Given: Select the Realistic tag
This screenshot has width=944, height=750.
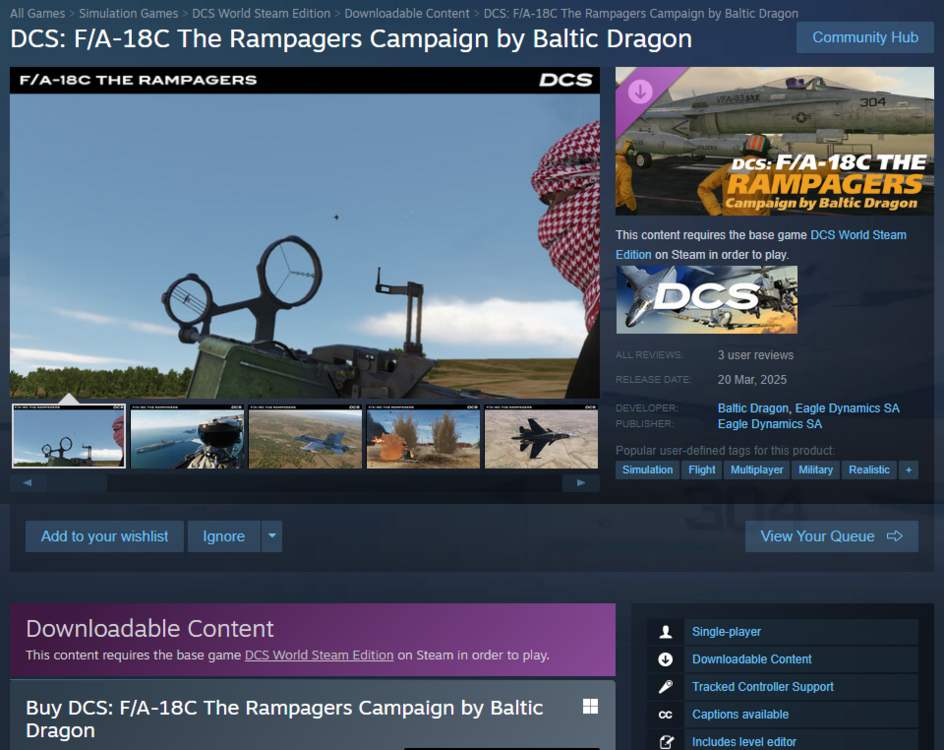Looking at the screenshot, I should (x=869, y=470).
